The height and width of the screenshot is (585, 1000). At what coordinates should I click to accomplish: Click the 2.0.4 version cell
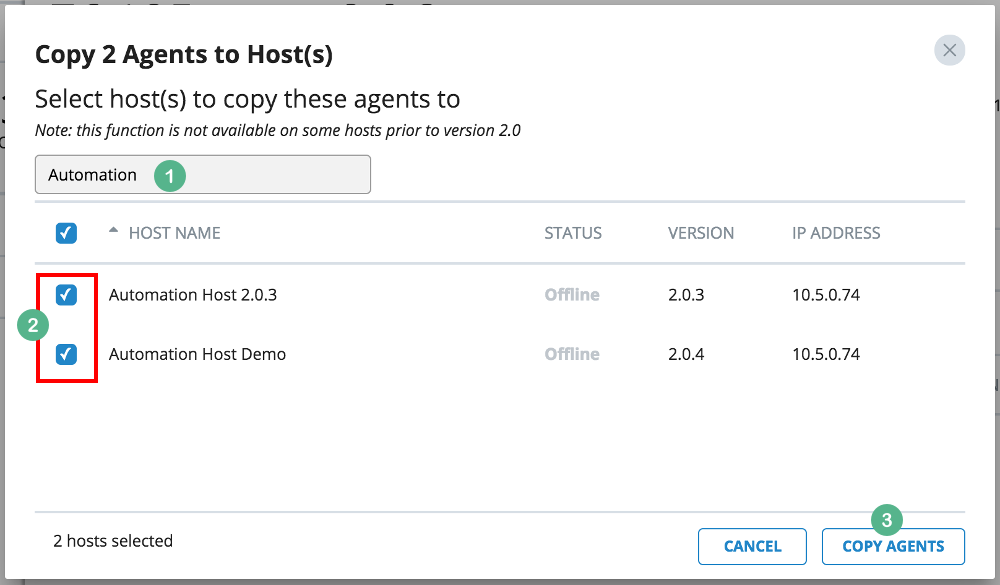686,354
